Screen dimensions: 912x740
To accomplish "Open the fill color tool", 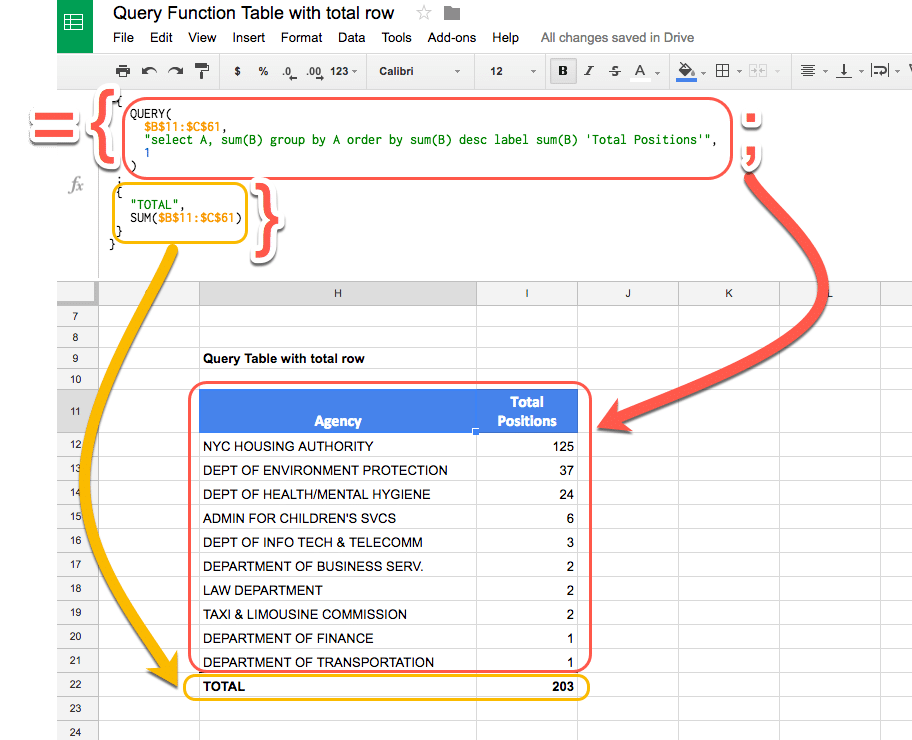I will point(687,71).
